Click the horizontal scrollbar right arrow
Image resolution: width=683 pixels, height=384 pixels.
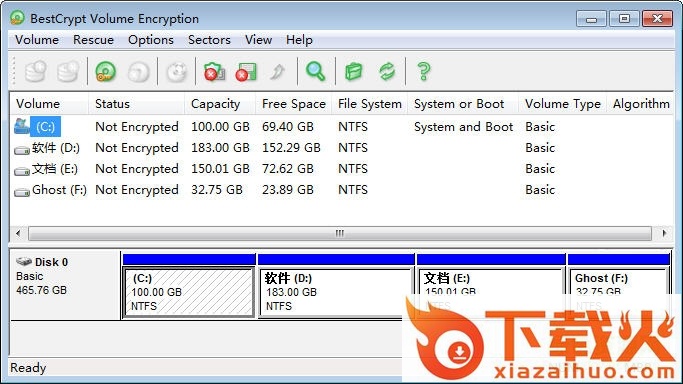[664, 233]
